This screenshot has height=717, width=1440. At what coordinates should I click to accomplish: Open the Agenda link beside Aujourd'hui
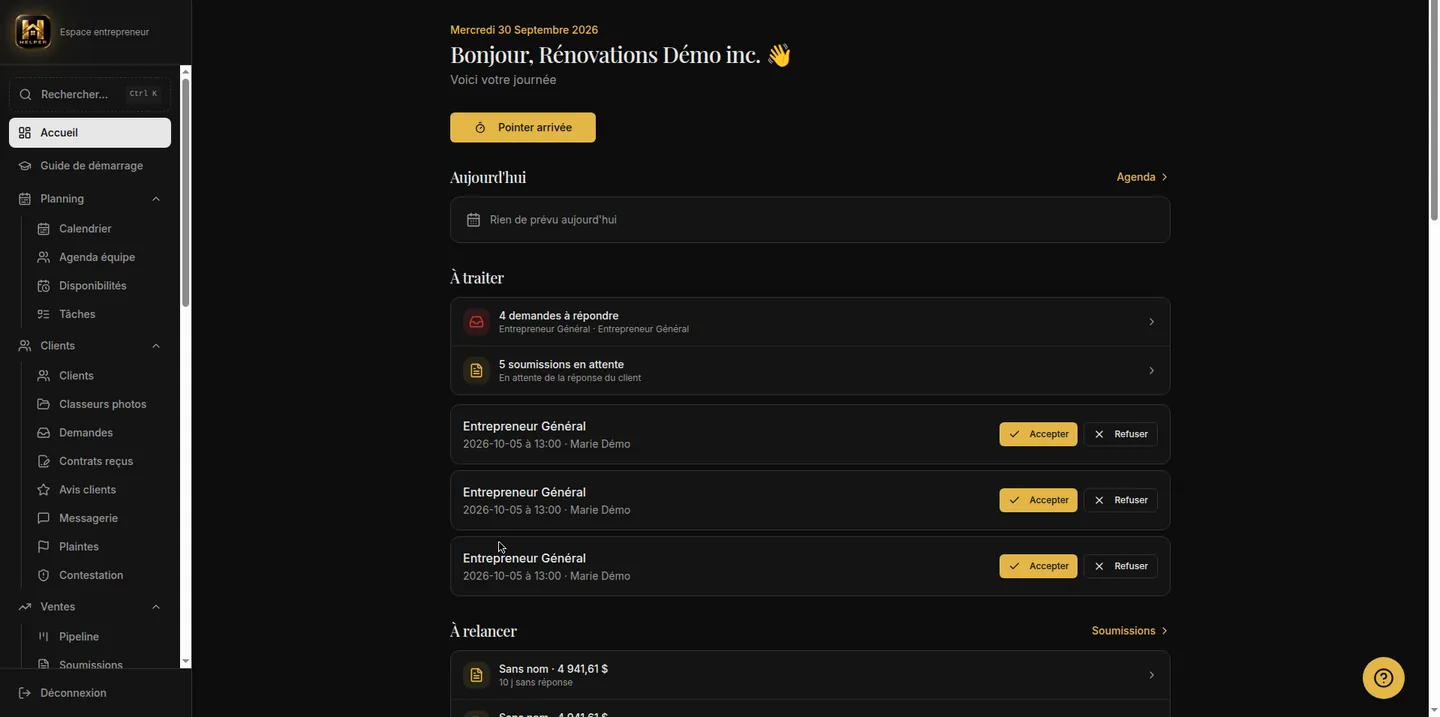(x=1143, y=177)
